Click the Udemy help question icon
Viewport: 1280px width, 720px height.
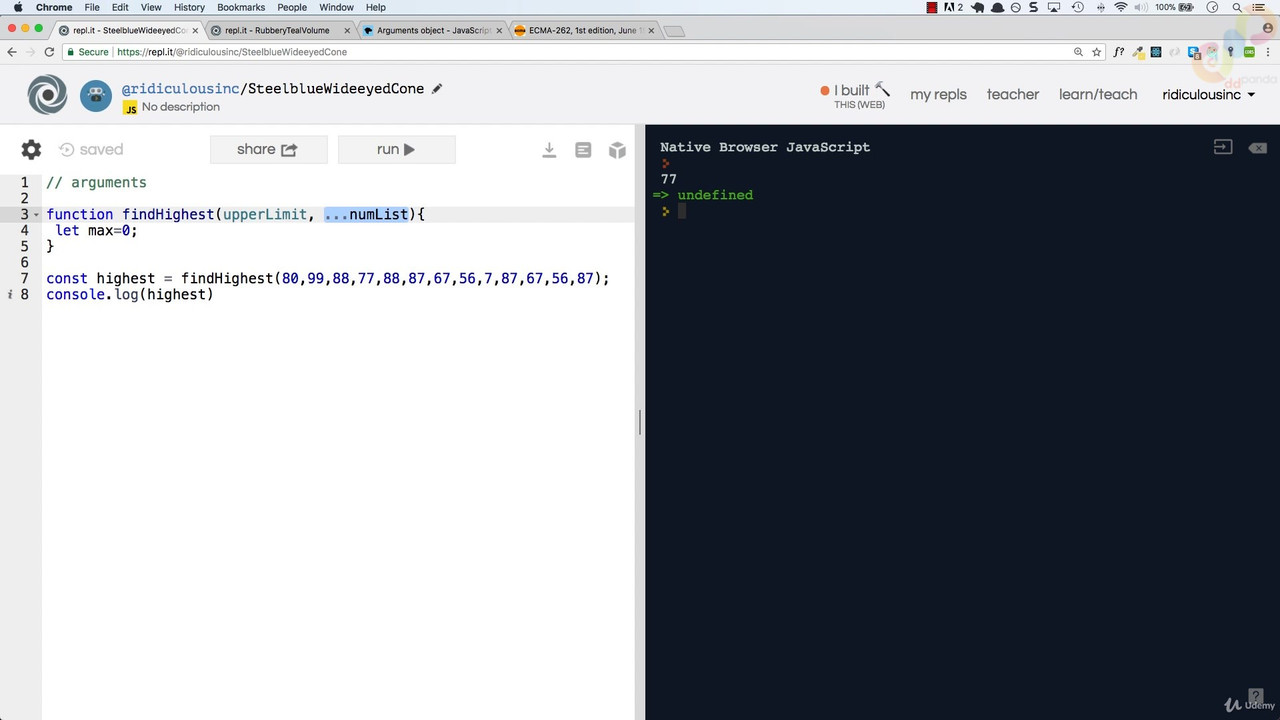point(1257,696)
